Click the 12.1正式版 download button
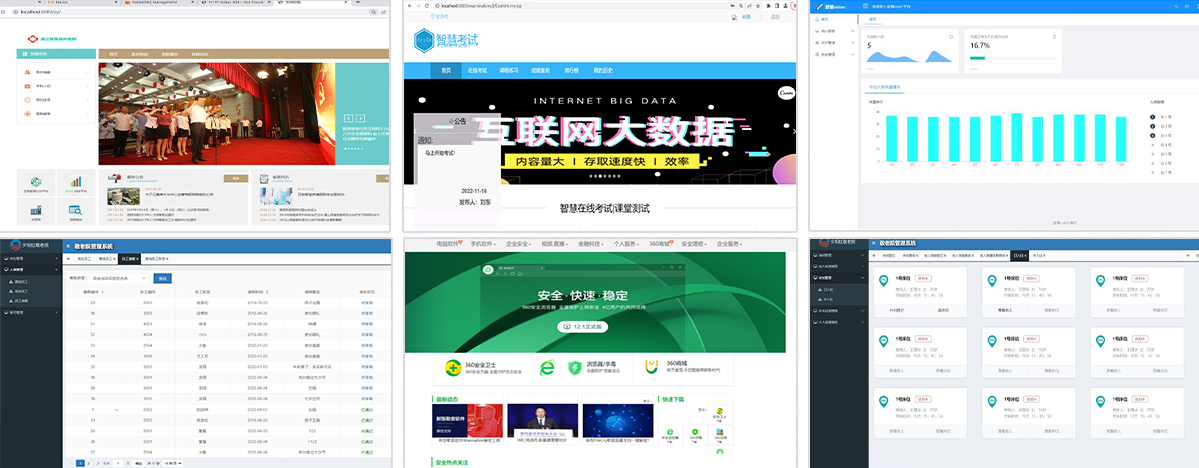 pyautogui.click(x=583, y=327)
